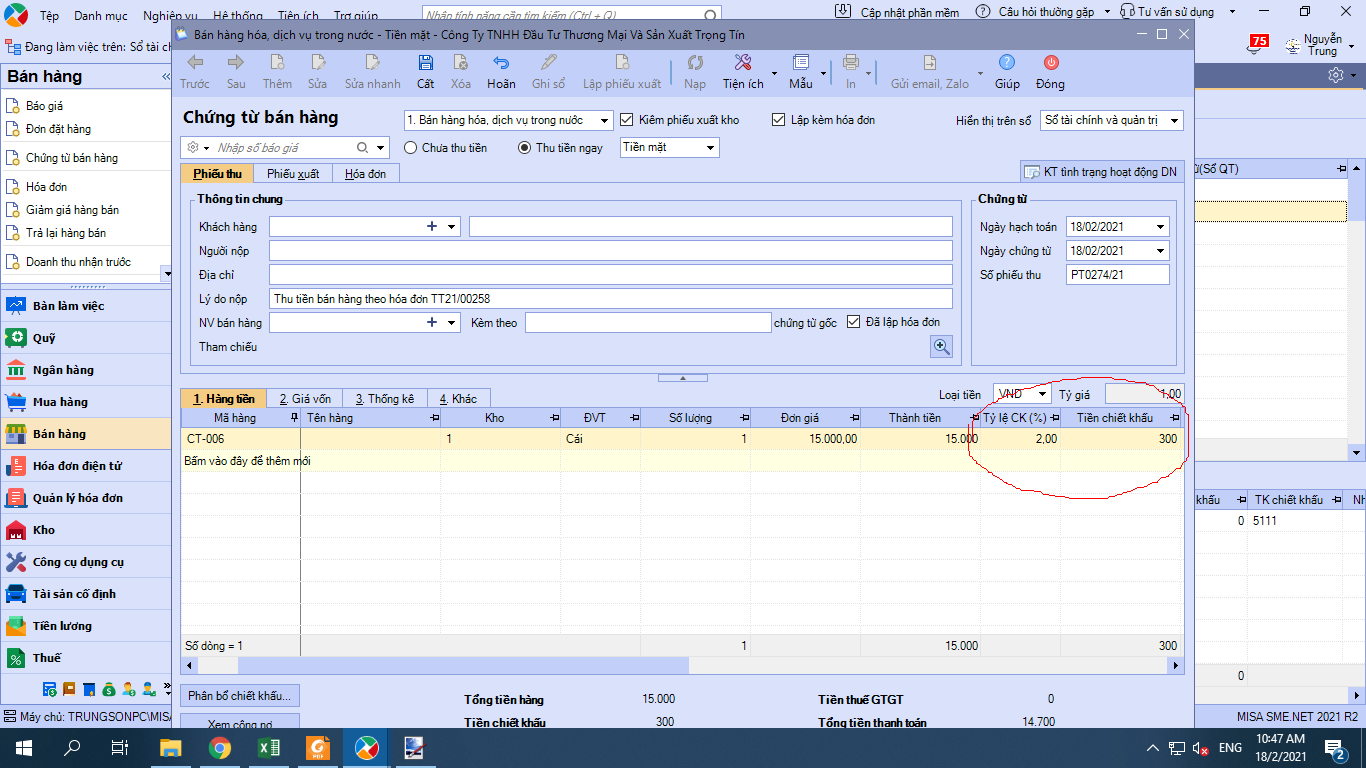Click the Gửi email, Zalo icon
The height and width of the screenshot is (768, 1366).
[929, 62]
